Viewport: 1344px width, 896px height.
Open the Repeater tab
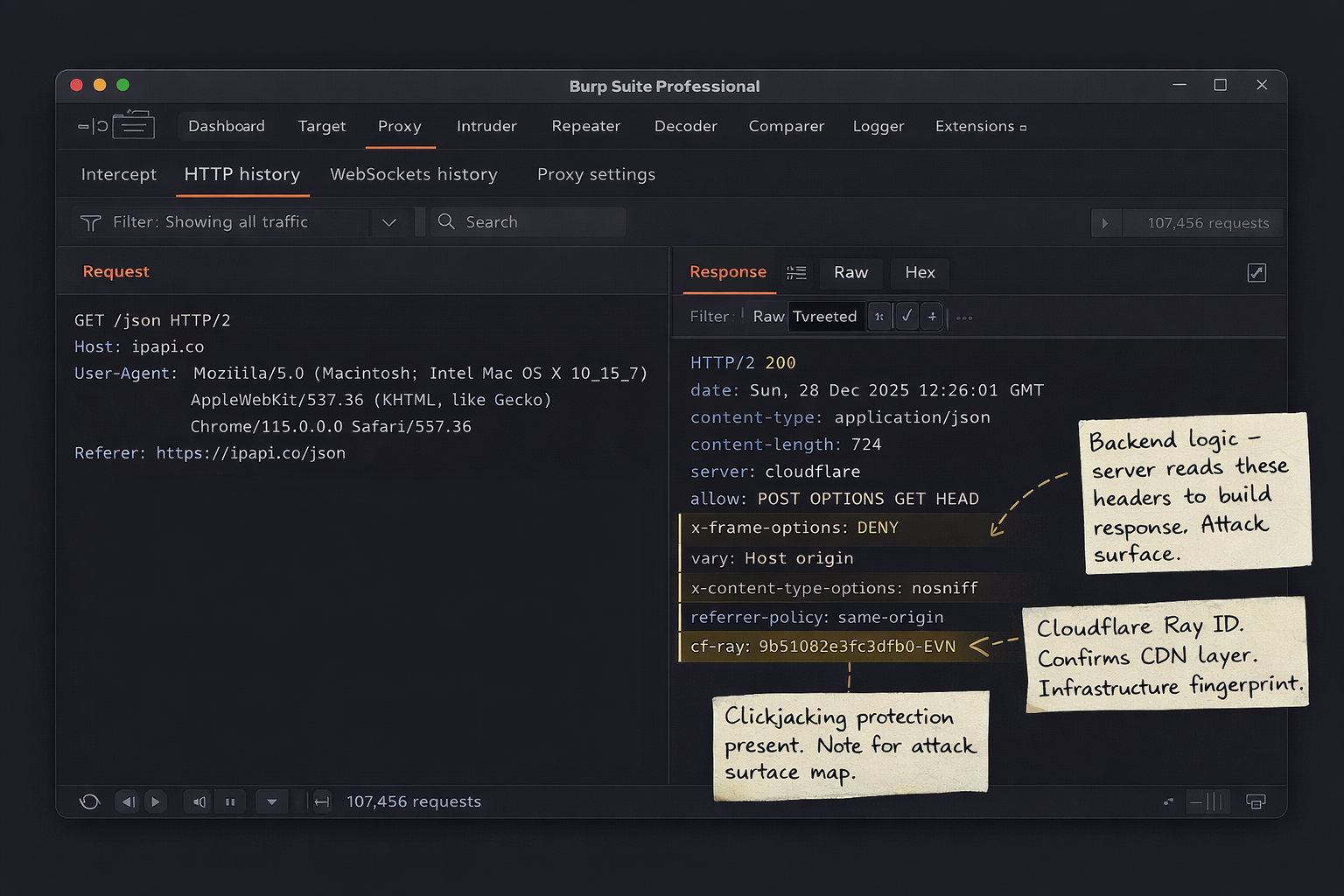pos(585,126)
